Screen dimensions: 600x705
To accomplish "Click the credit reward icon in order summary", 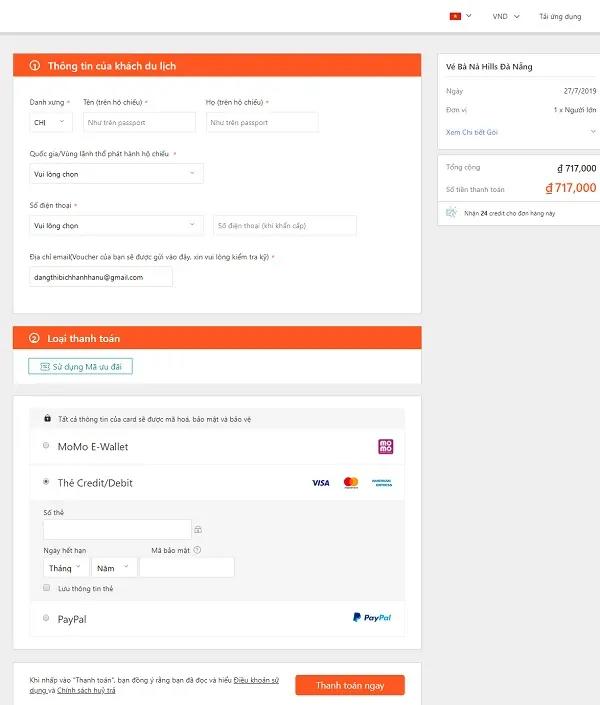I will point(451,213).
